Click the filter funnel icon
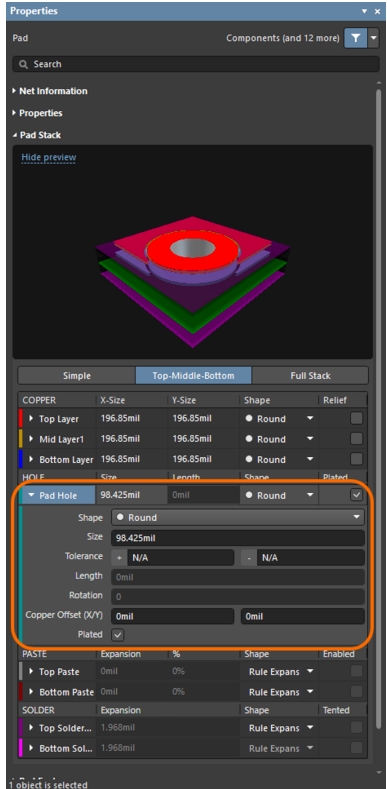387x789 pixels. [356, 38]
